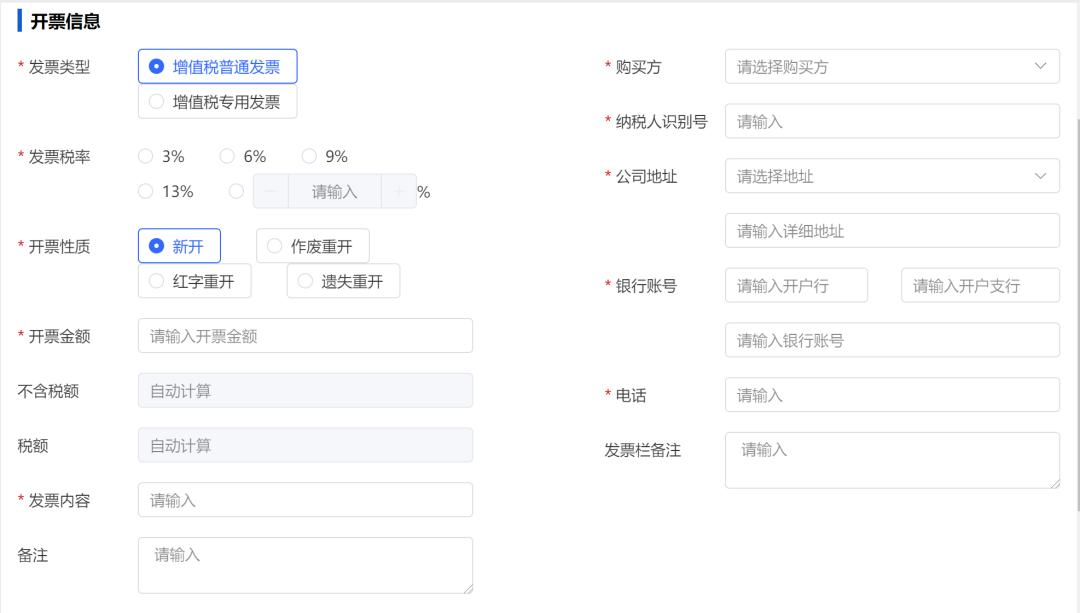
Task: Click the 纳税人识别号 taxpayer ID field
Action: [x=891, y=121]
